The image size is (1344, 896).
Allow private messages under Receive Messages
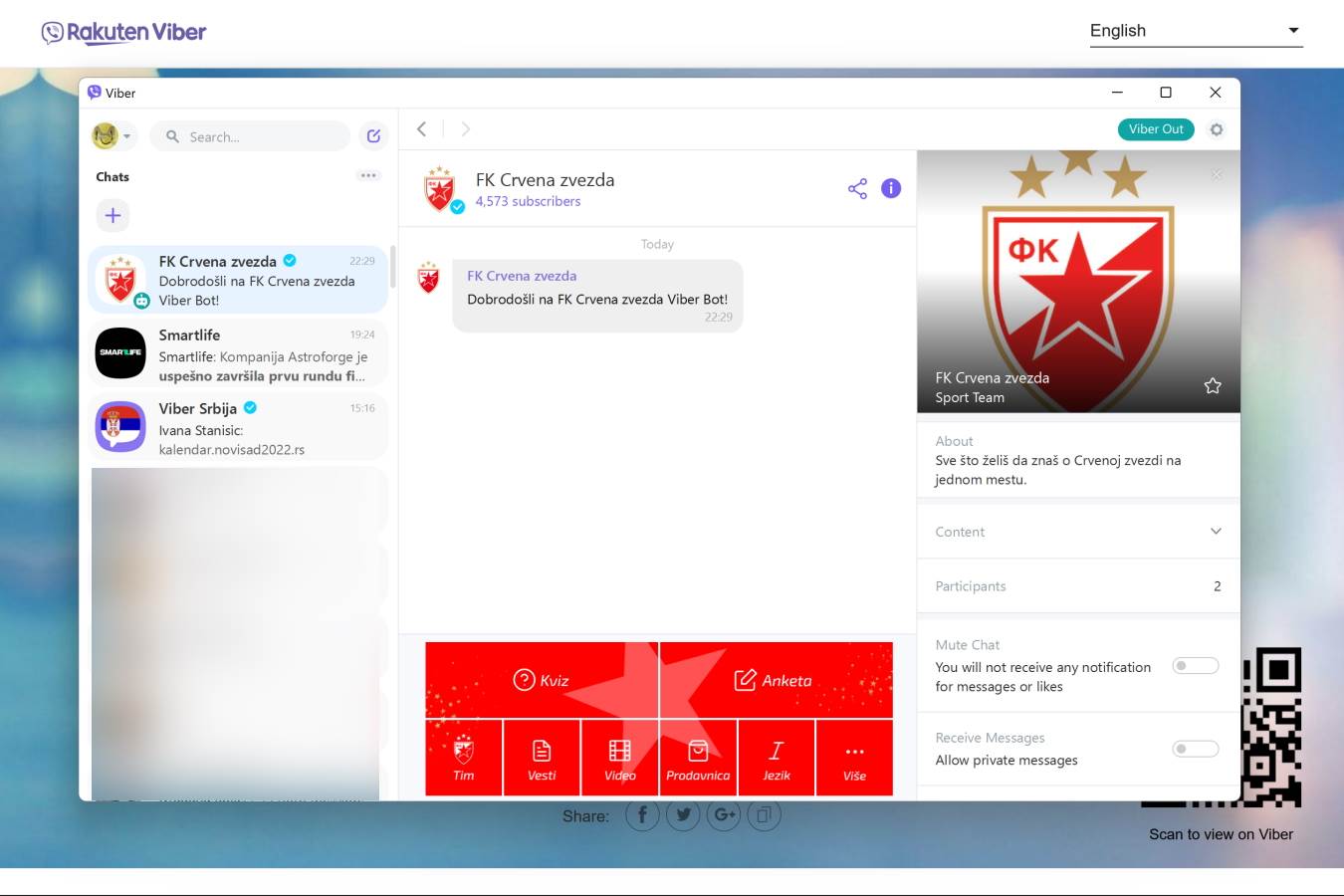tap(1195, 748)
